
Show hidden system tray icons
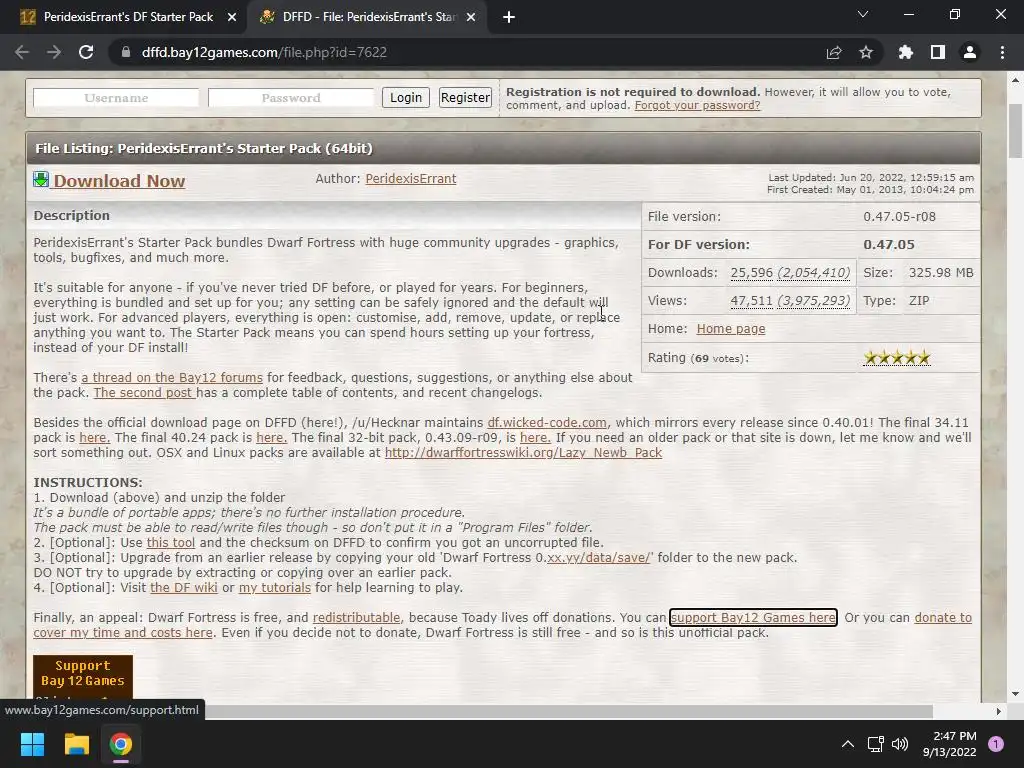(848, 744)
